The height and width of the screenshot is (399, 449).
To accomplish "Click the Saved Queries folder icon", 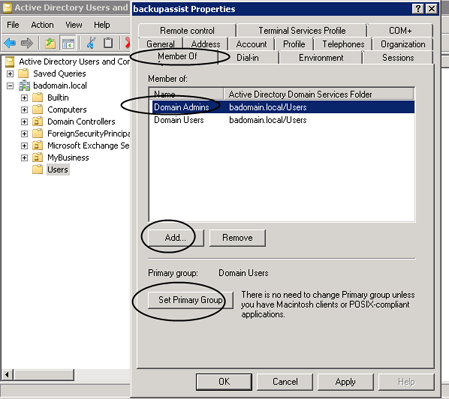I will pos(24,73).
